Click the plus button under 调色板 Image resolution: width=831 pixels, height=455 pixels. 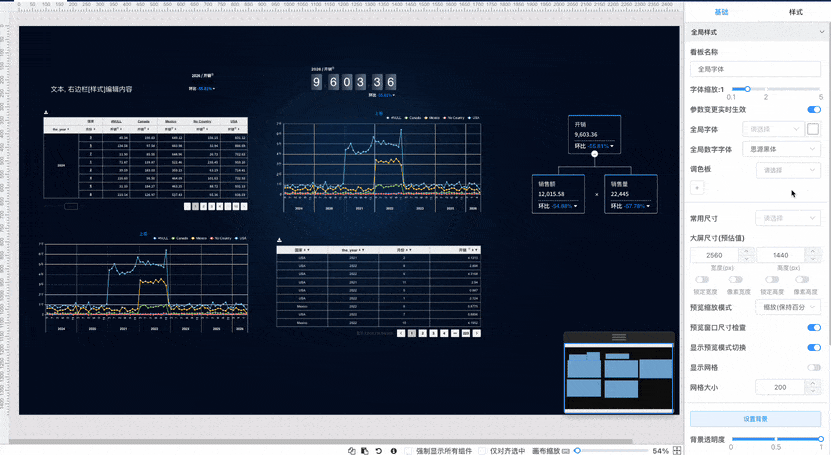[x=697, y=188]
